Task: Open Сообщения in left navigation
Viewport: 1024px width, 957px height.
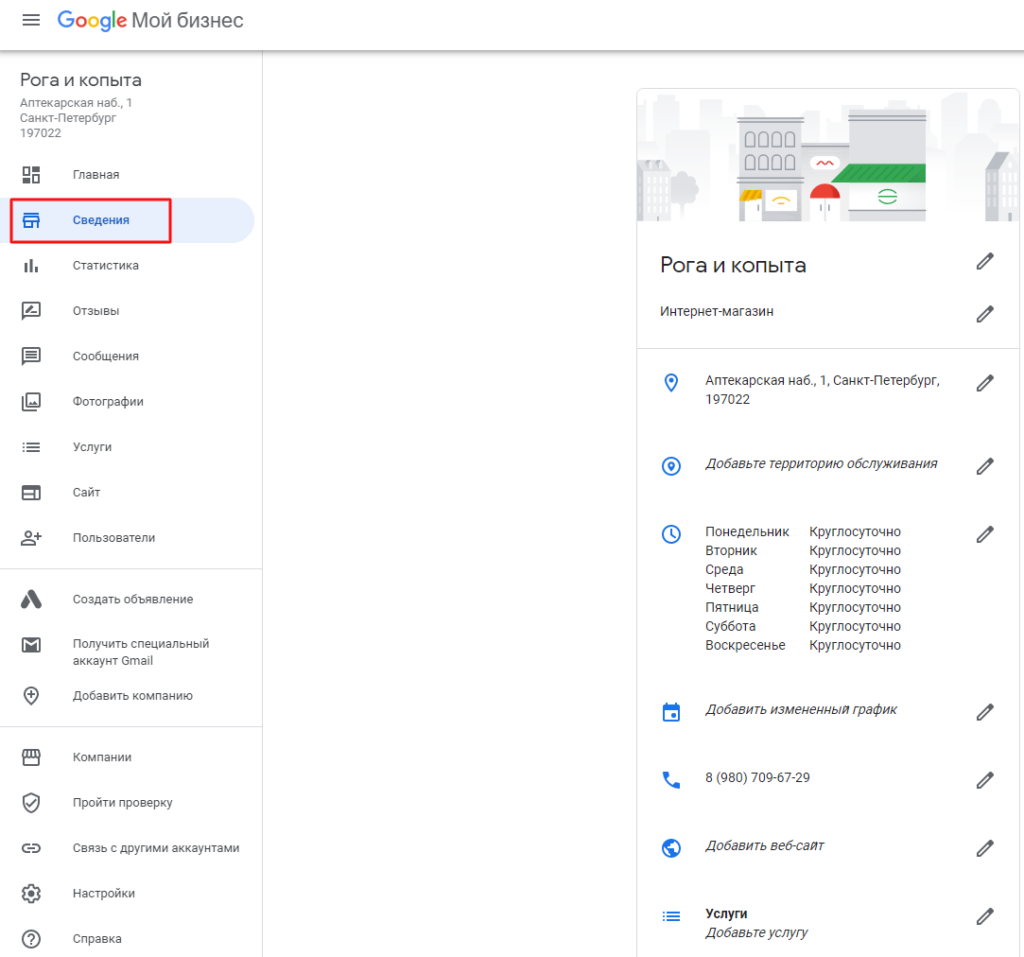Action: [105, 356]
